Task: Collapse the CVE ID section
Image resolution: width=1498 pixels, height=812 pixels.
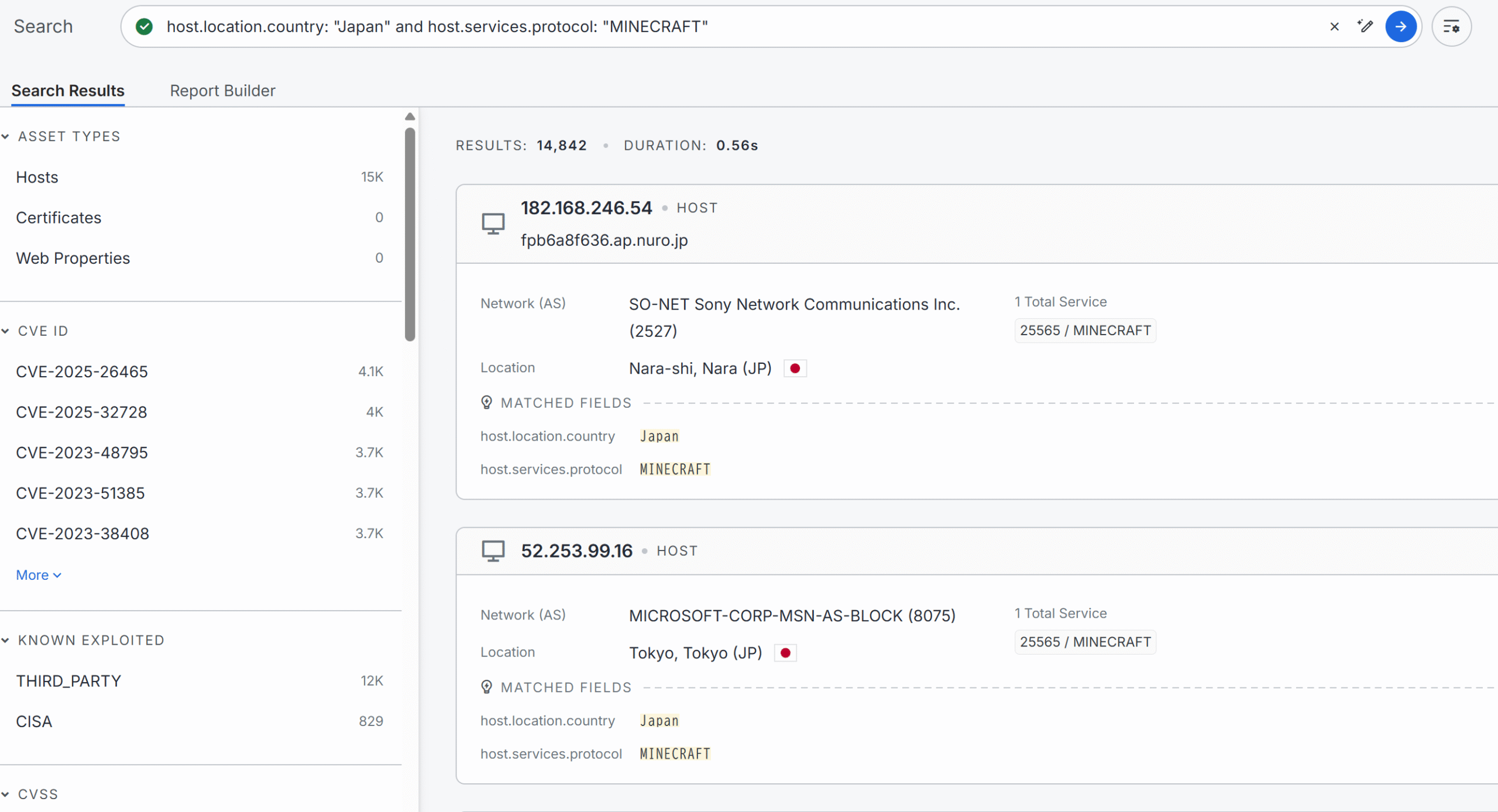Action: (x=6, y=331)
